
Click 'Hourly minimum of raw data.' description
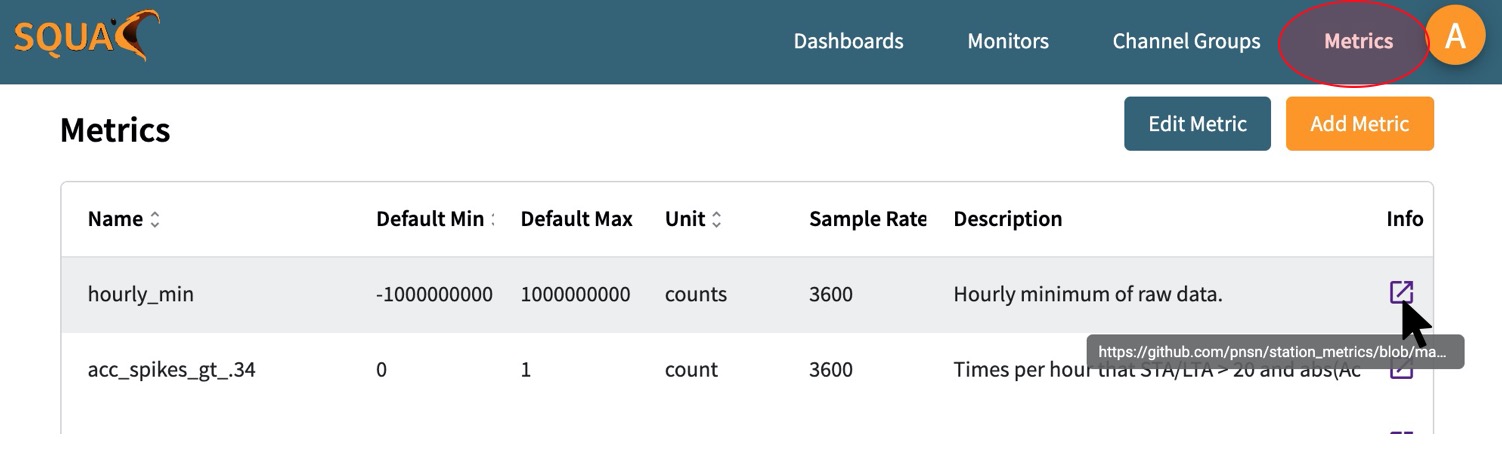click(1088, 294)
